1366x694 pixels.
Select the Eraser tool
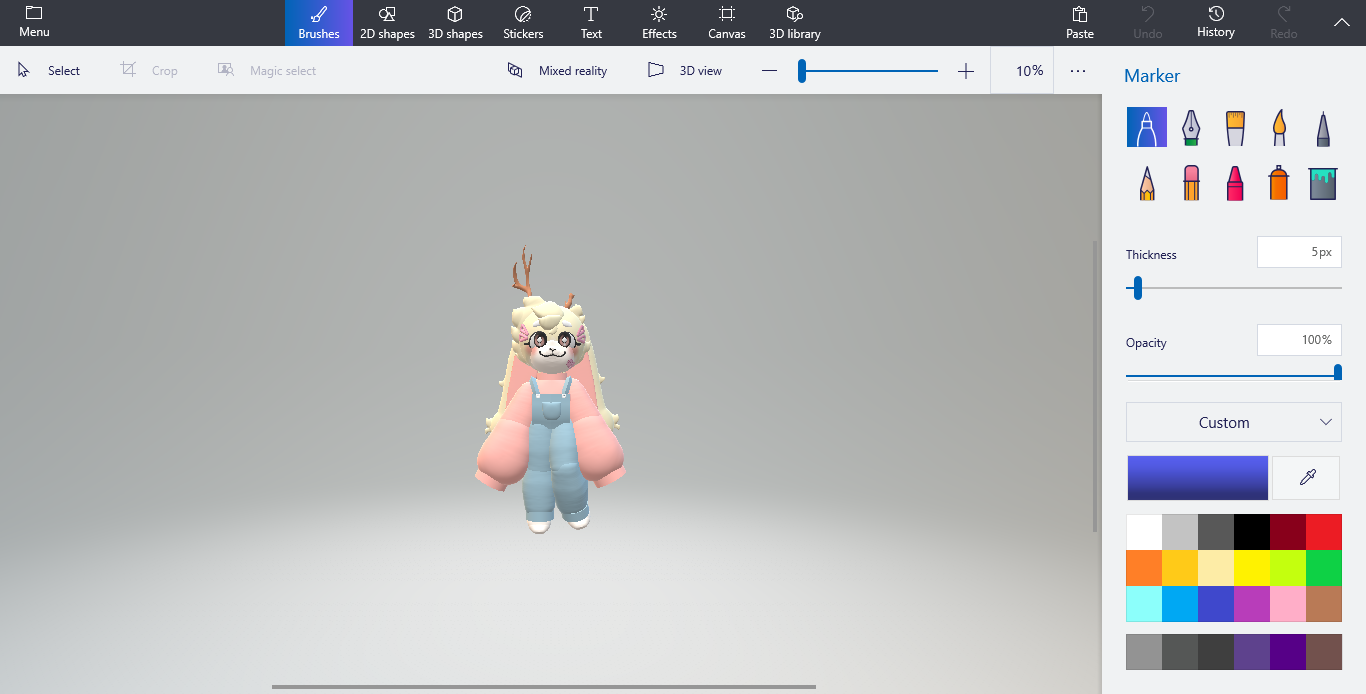pyautogui.click(x=1191, y=183)
